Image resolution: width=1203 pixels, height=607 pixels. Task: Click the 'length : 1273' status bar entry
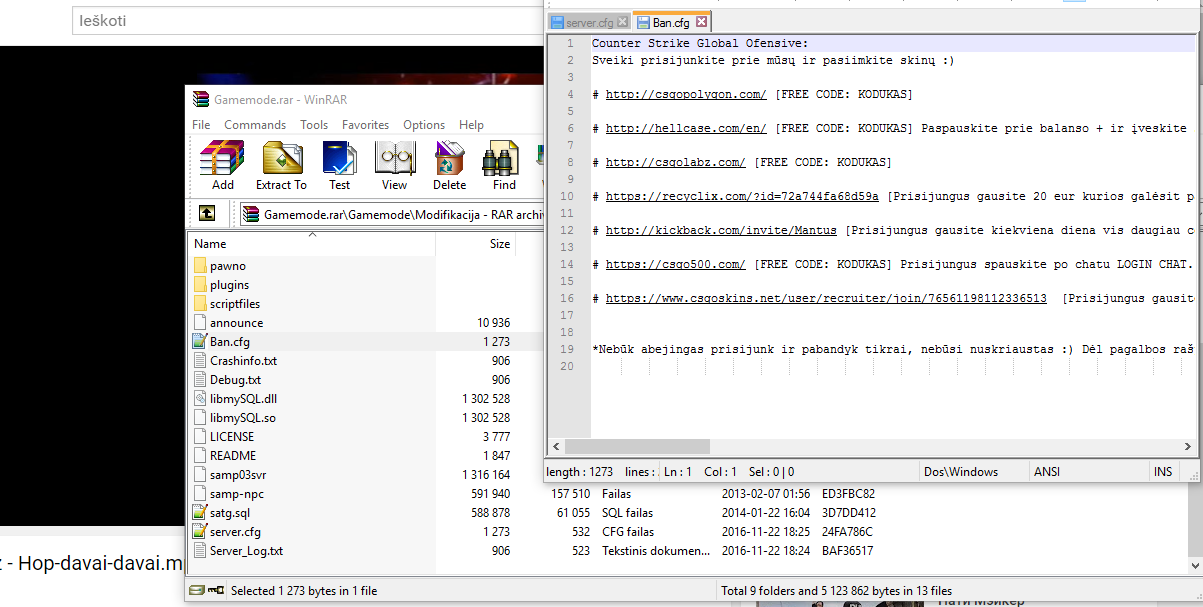(x=580, y=472)
